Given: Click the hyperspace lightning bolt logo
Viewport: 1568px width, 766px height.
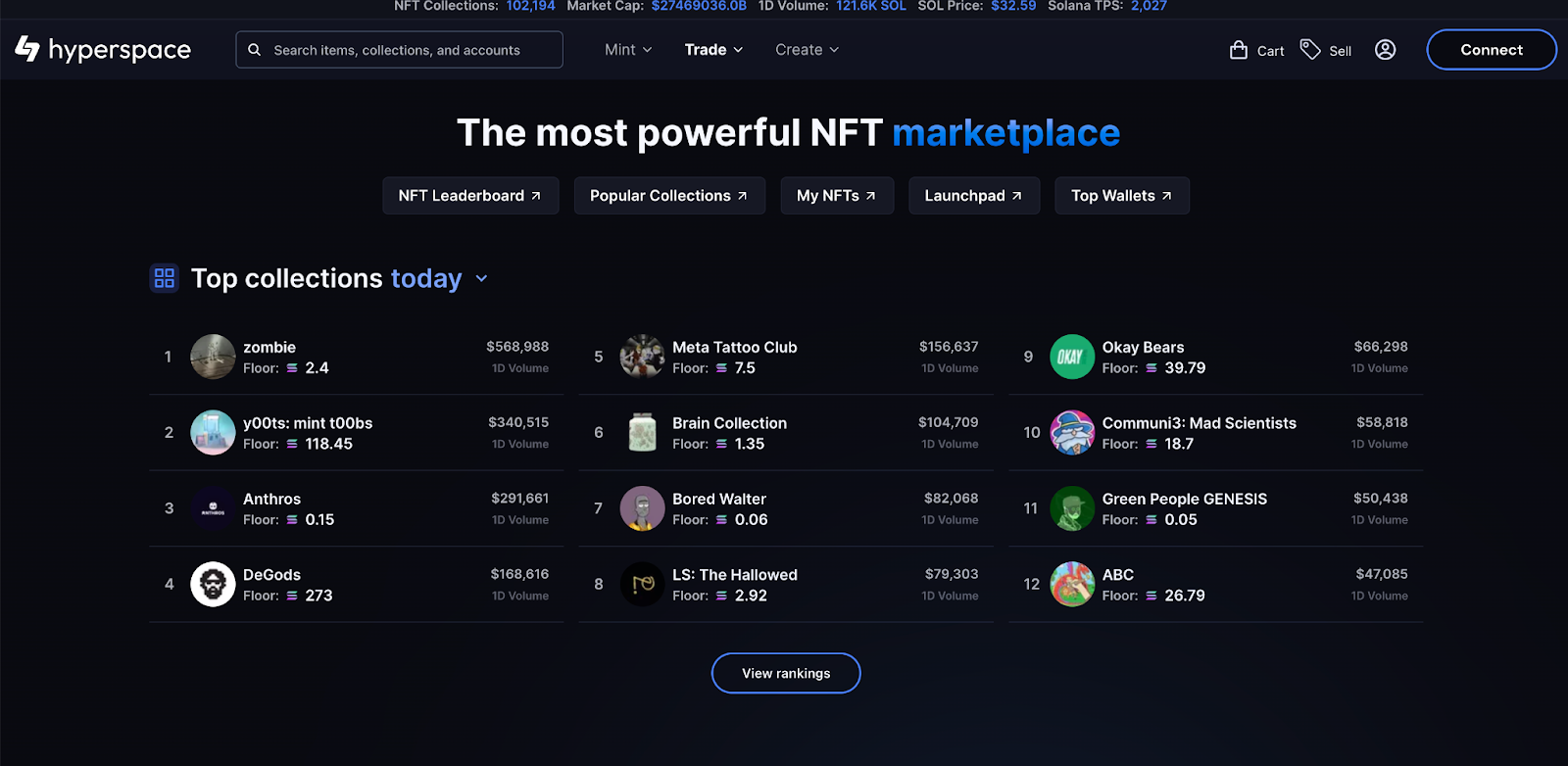Looking at the screenshot, I should click(27, 49).
